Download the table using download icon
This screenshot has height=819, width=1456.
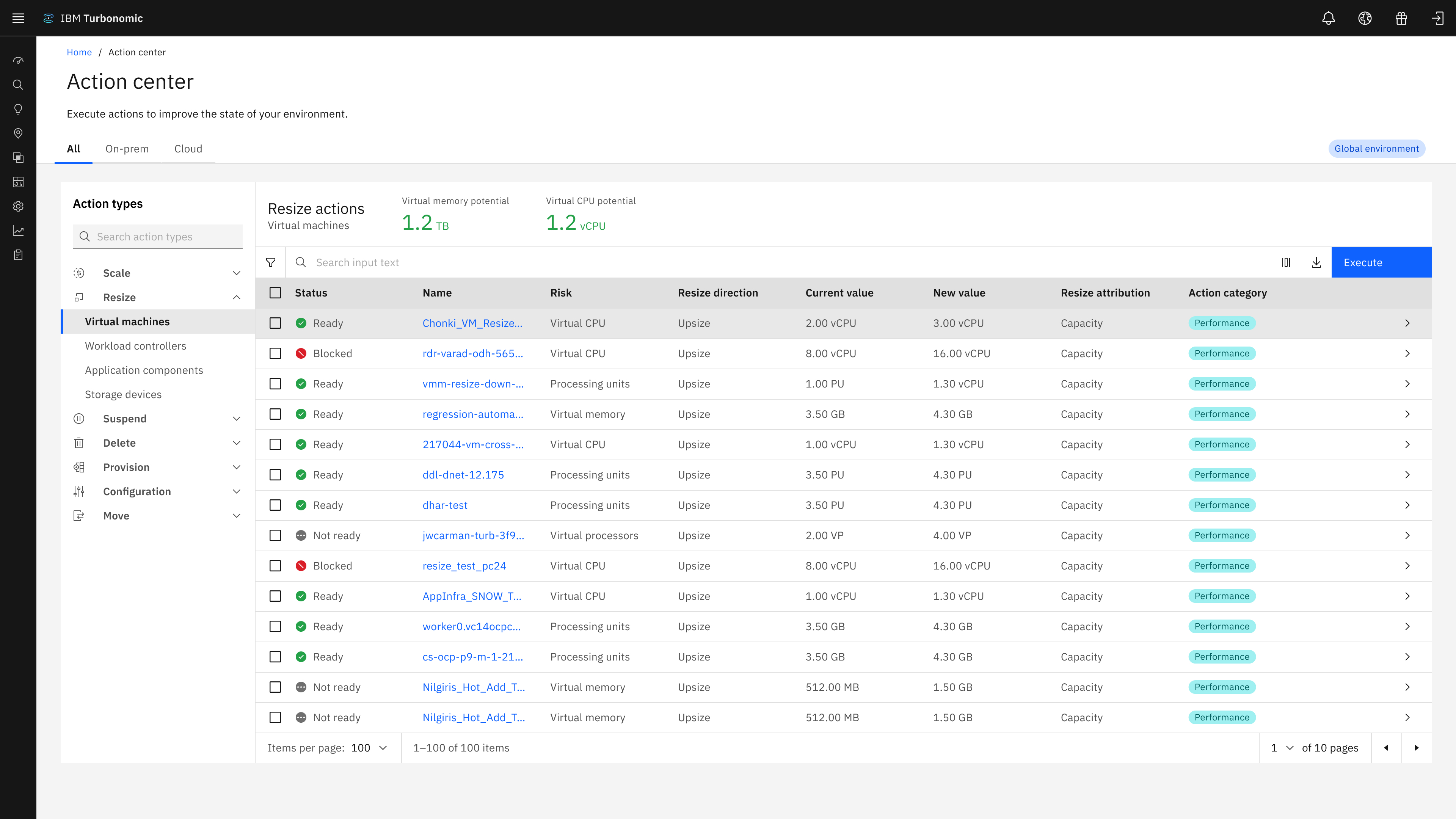[x=1316, y=262]
